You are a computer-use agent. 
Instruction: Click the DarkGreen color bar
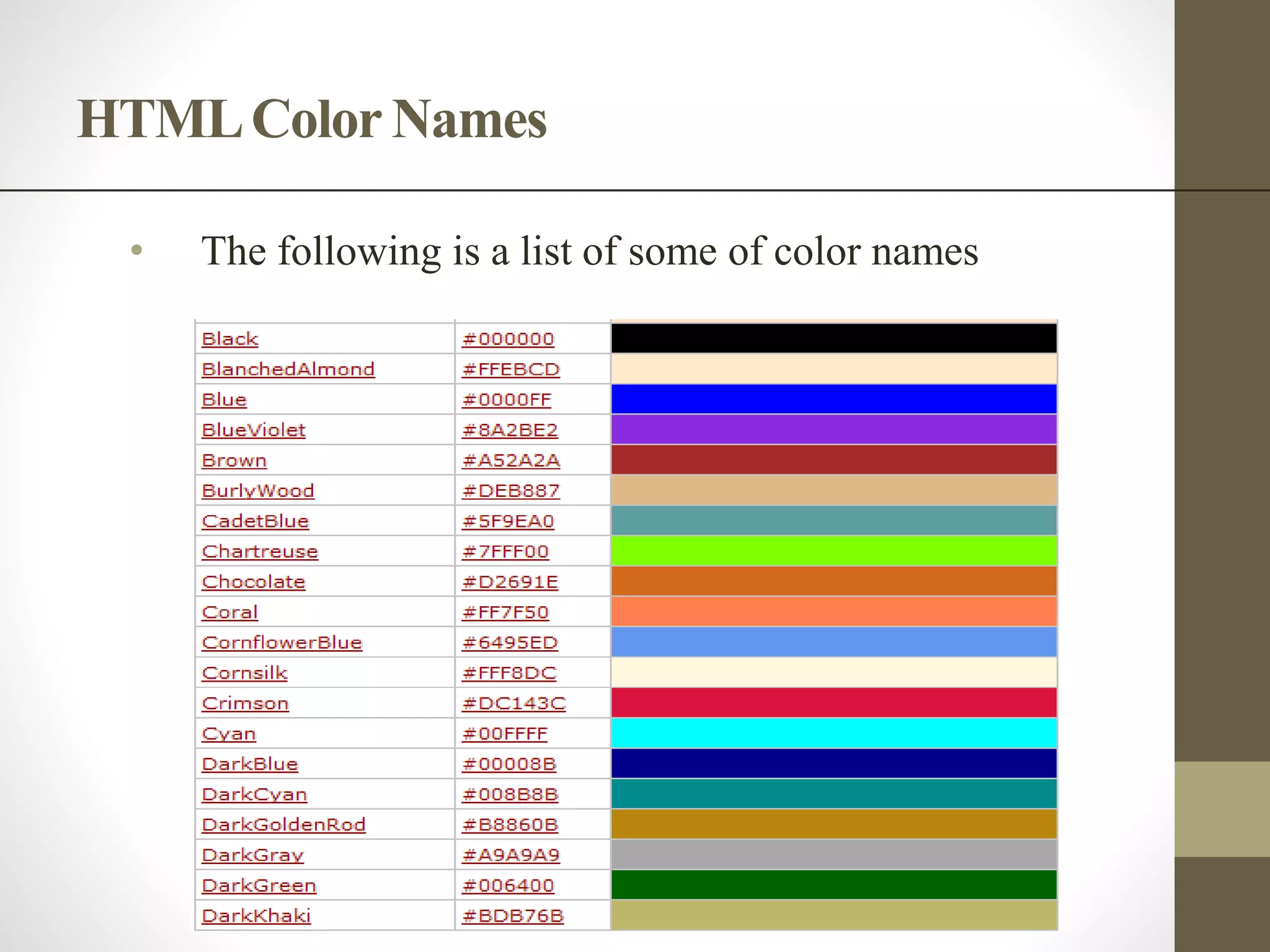coord(834,885)
